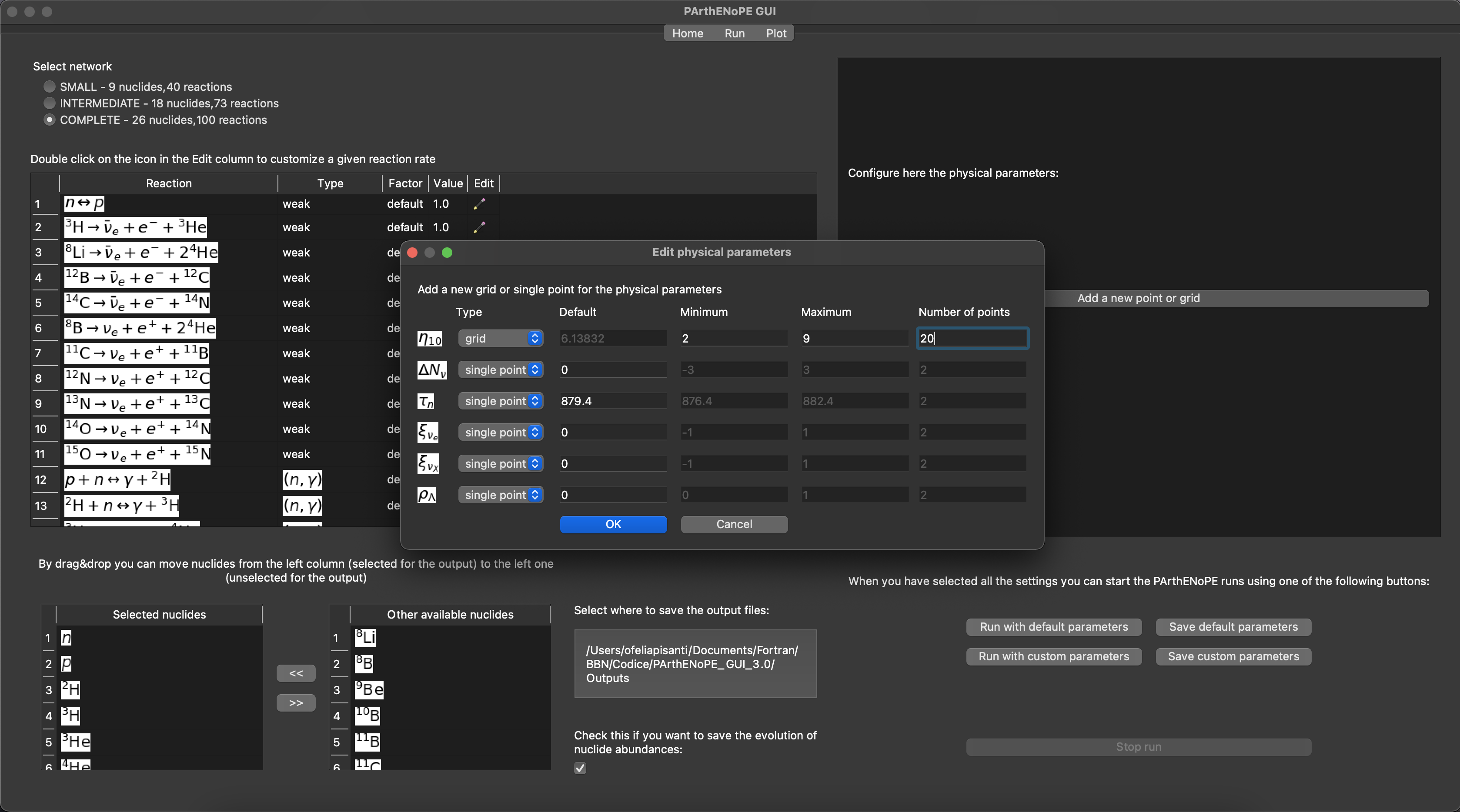Switch to the Plot tab
This screenshot has height=812, width=1460.
tap(776, 33)
